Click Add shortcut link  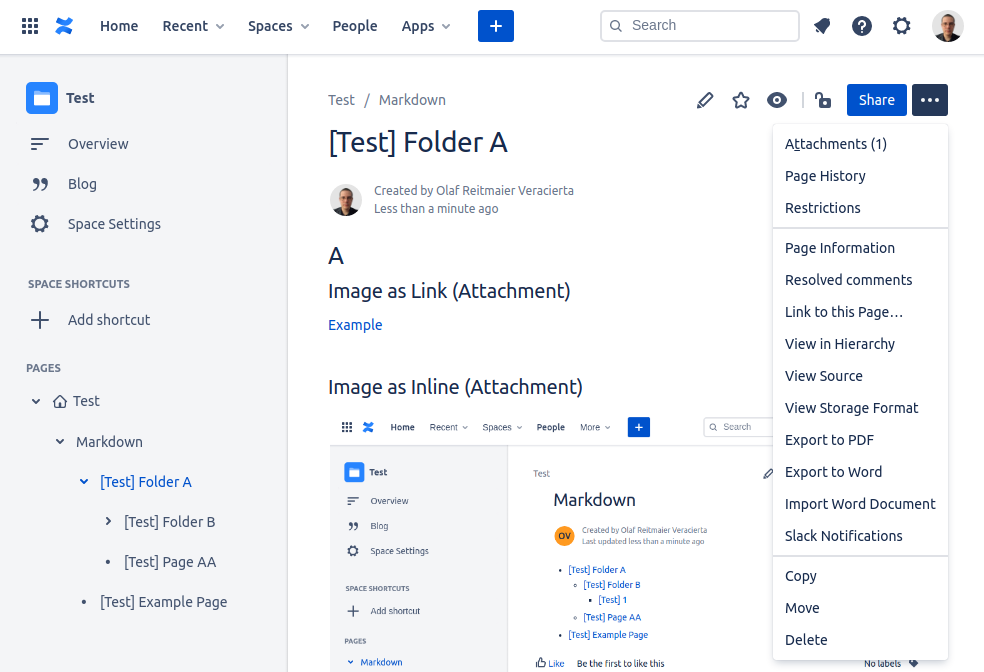(109, 320)
